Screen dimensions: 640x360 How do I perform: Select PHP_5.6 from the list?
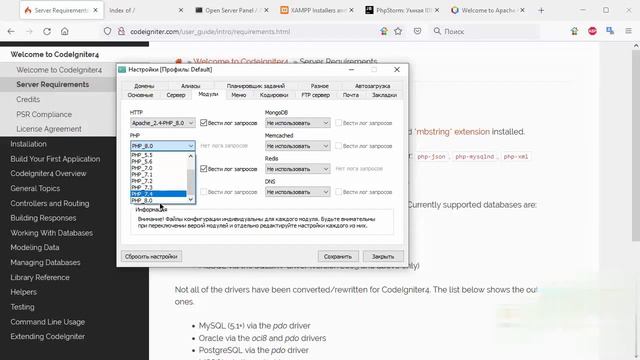[158, 162]
